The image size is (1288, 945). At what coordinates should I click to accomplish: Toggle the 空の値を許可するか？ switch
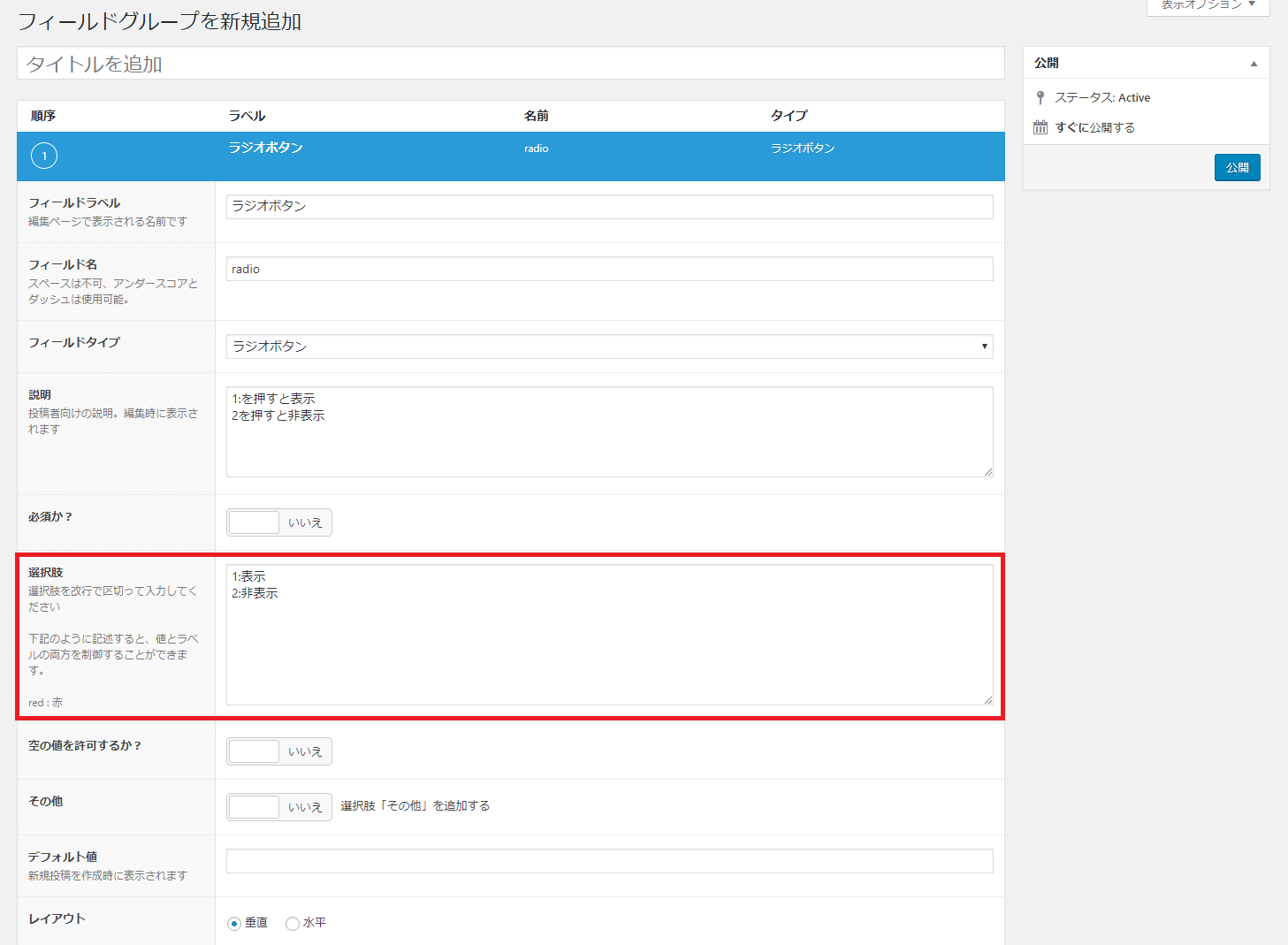click(x=279, y=751)
